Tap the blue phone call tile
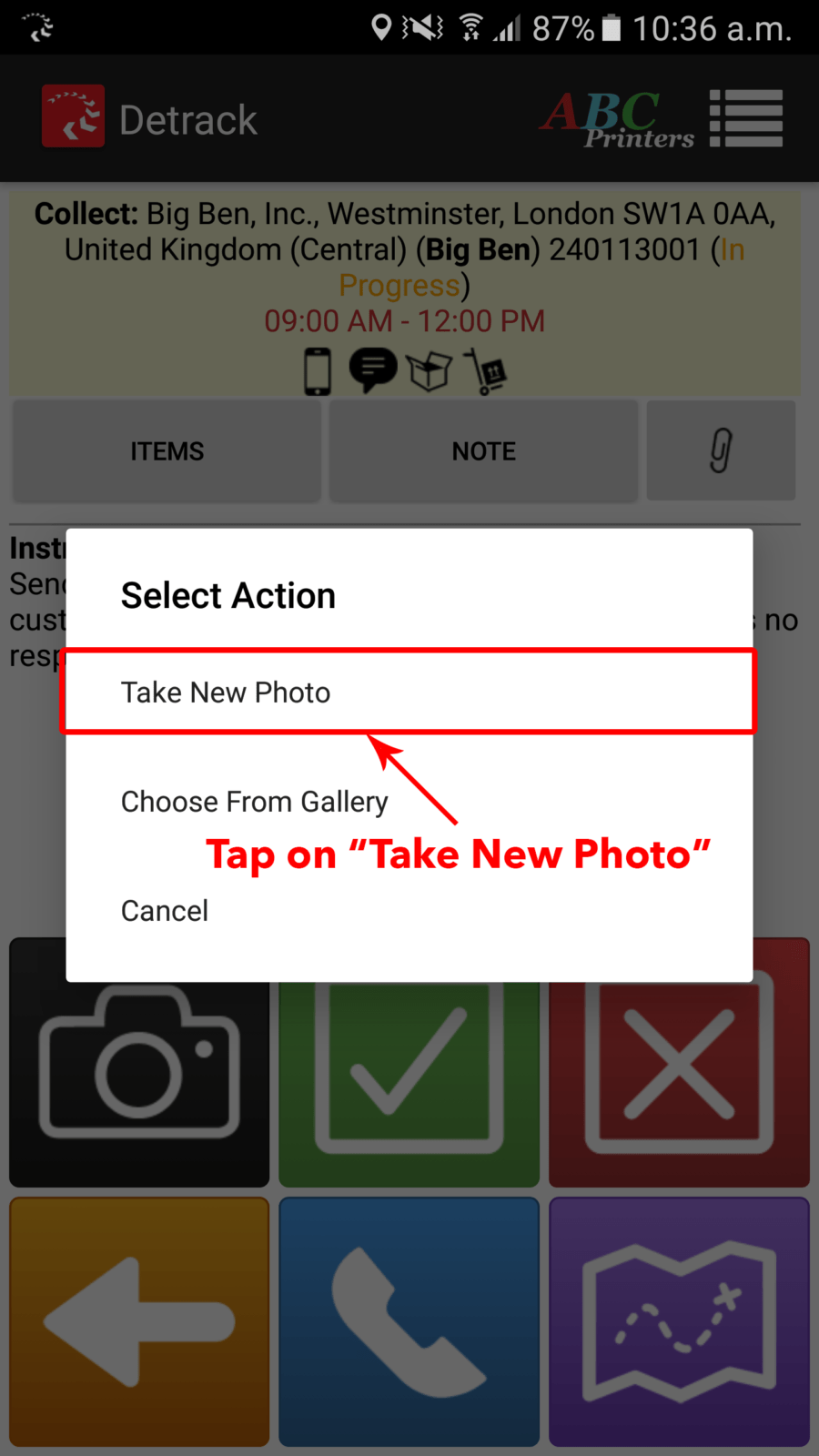The image size is (819, 1456). 409,1321
